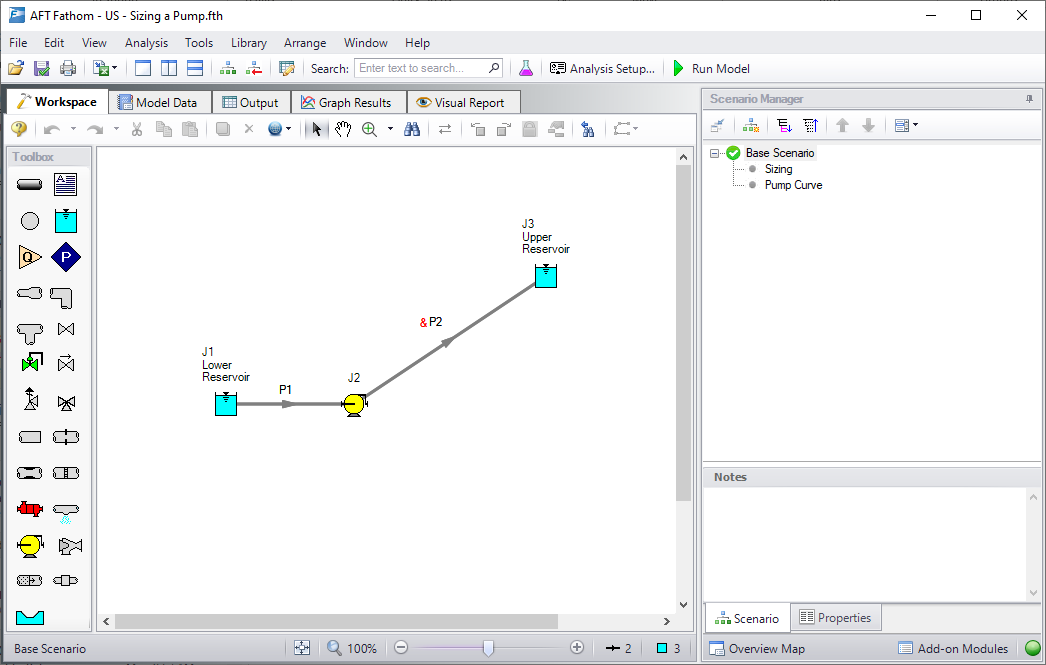The width and height of the screenshot is (1046, 665).
Task: Open the Analysis menu
Action: pos(146,43)
